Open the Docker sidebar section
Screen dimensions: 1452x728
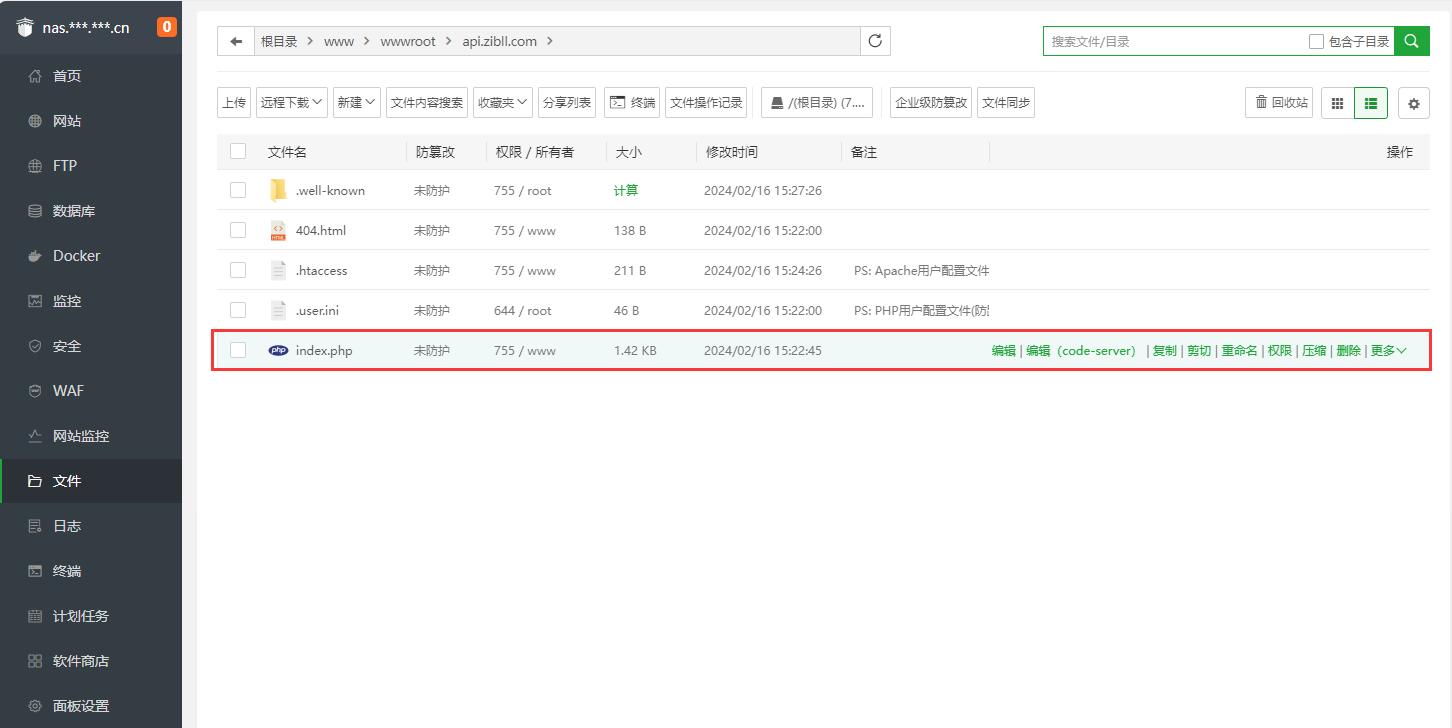(x=91, y=256)
